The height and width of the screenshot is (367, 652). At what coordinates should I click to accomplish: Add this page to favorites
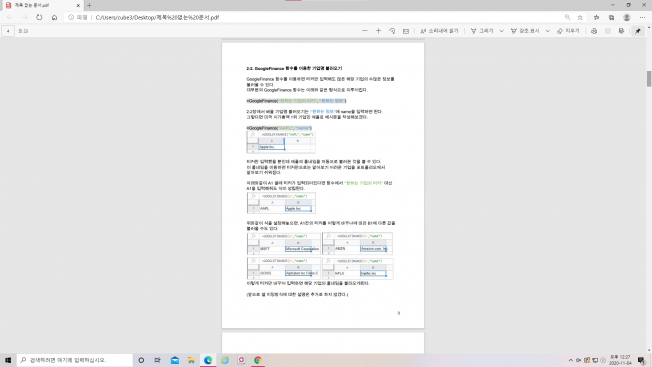[x=580, y=17]
